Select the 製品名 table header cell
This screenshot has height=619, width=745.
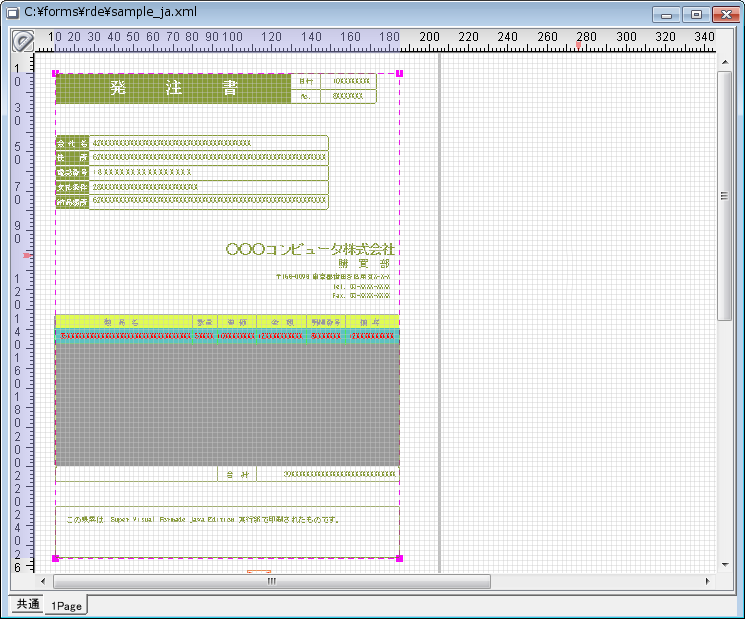click(124, 322)
